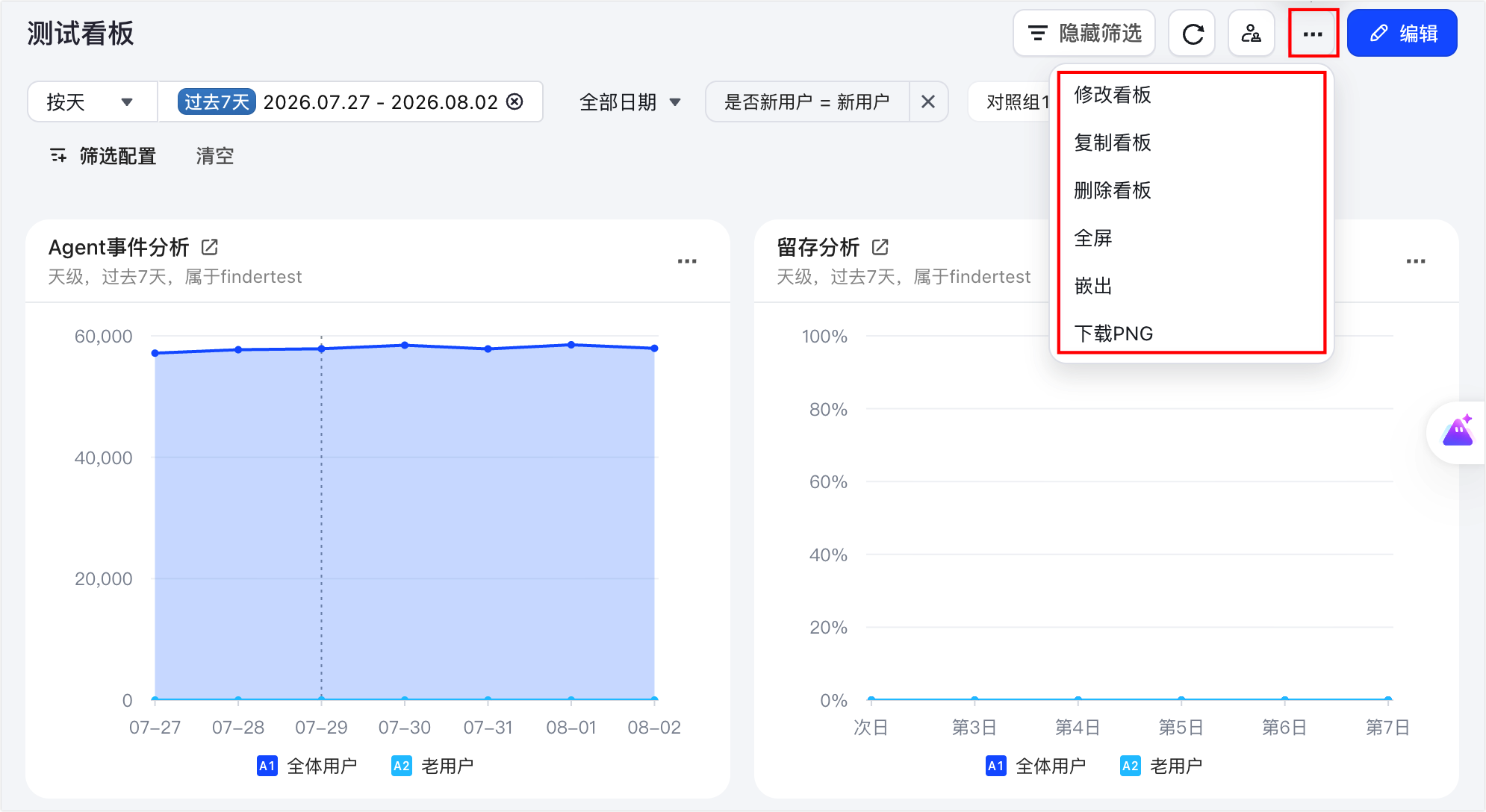Open the share permissions user icon
Viewport: 1486px width, 812px height.
coord(1252,34)
